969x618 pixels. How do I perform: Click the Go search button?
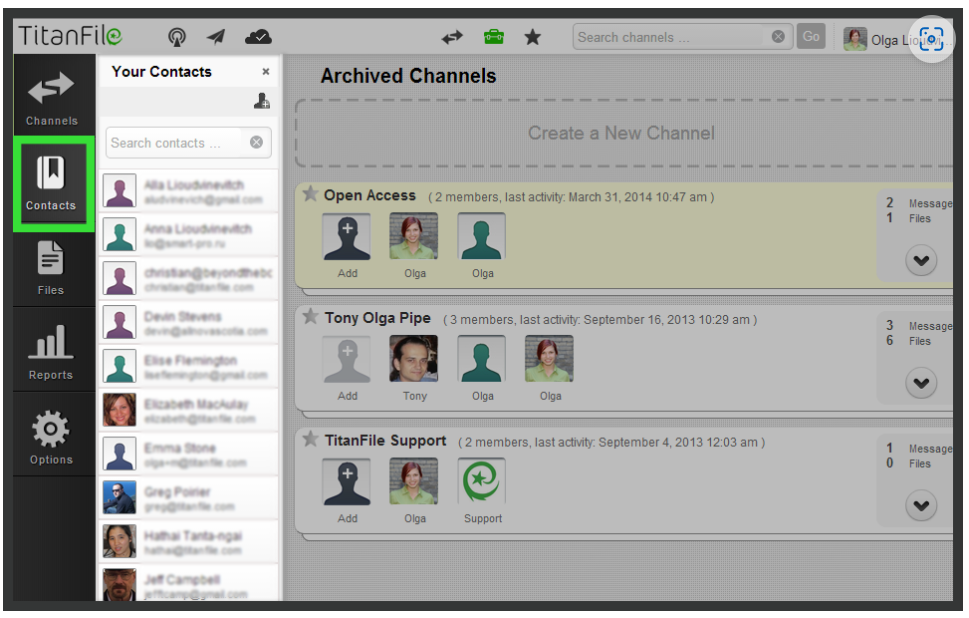click(x=811, y=36)
